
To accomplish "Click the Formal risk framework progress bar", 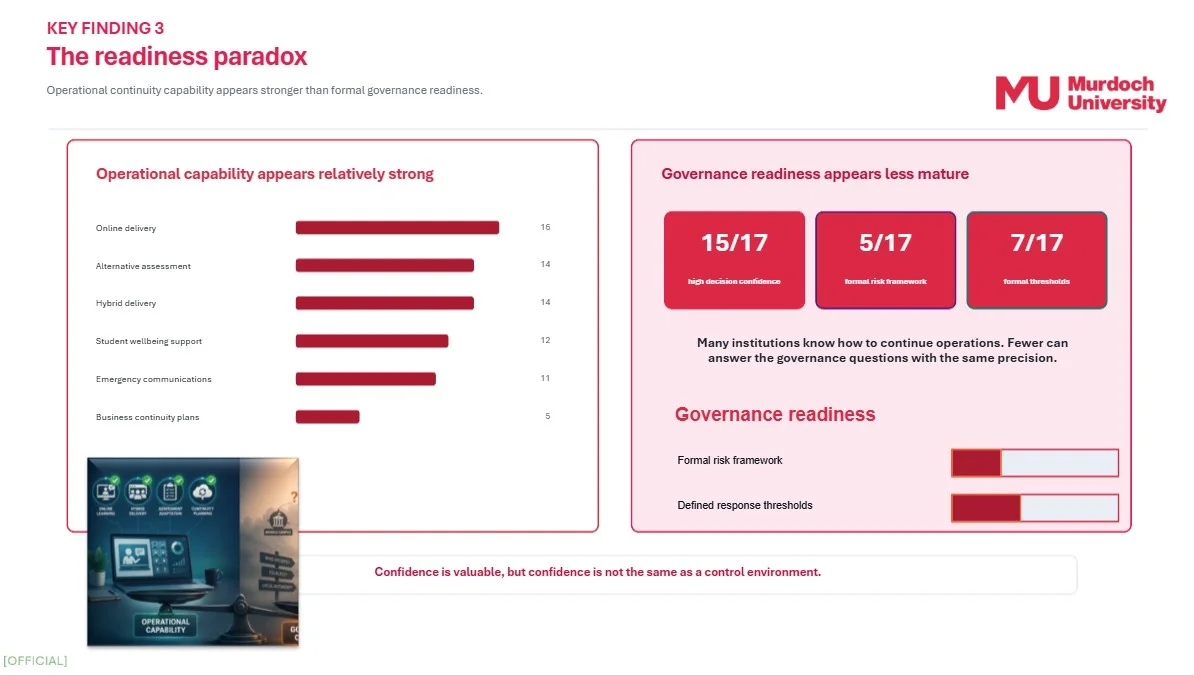I will tap(1035, 463).
